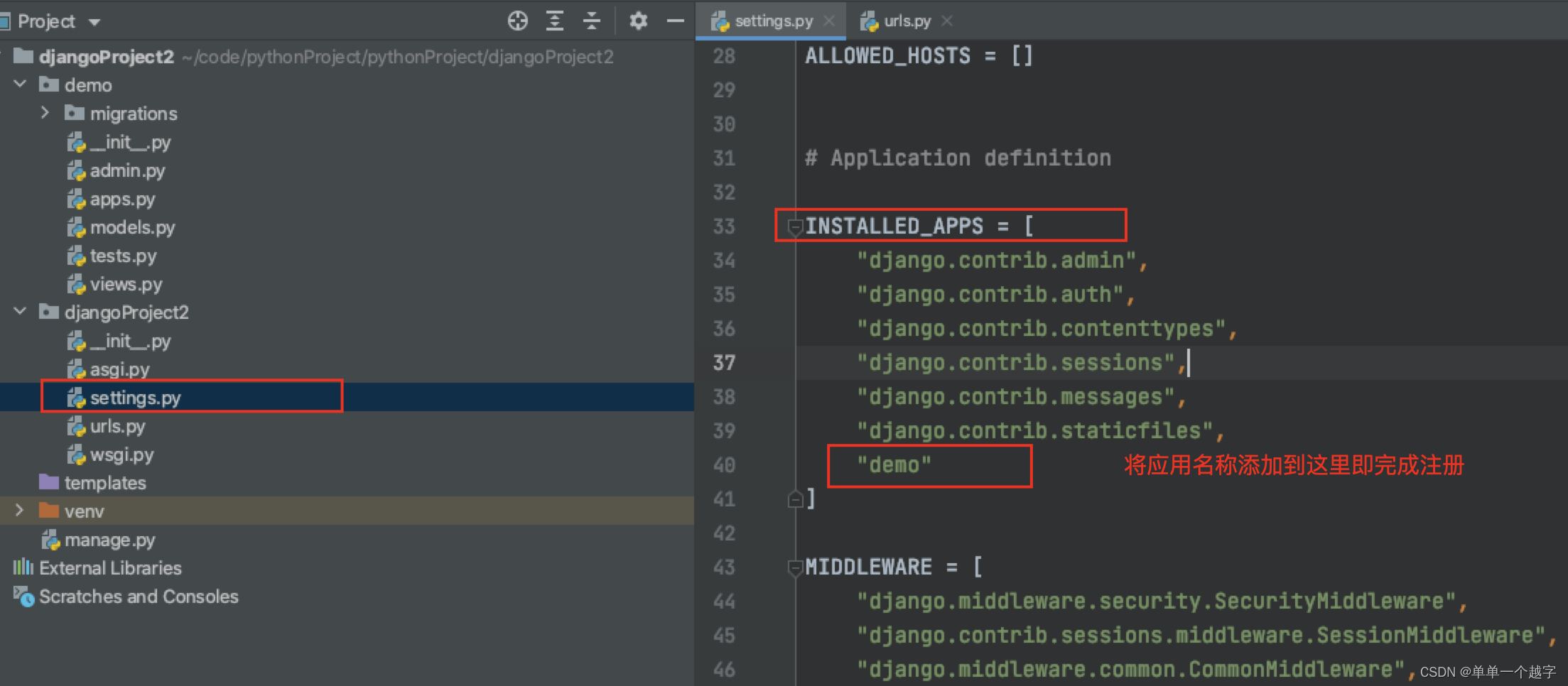Click the INSTALLED_APPS variable name
The image size is (1568, 686).
(x=894, y=226)
